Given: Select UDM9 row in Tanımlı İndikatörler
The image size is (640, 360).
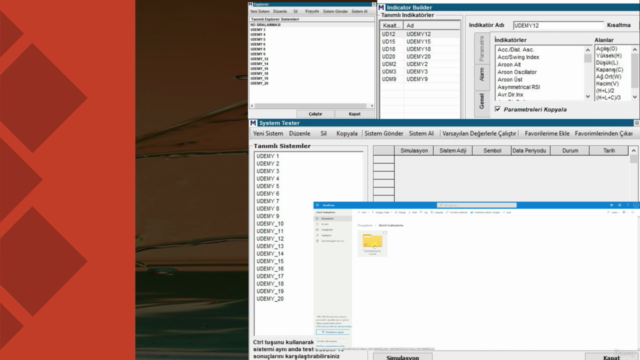Looking at the screenshot, I should [420, 79].
